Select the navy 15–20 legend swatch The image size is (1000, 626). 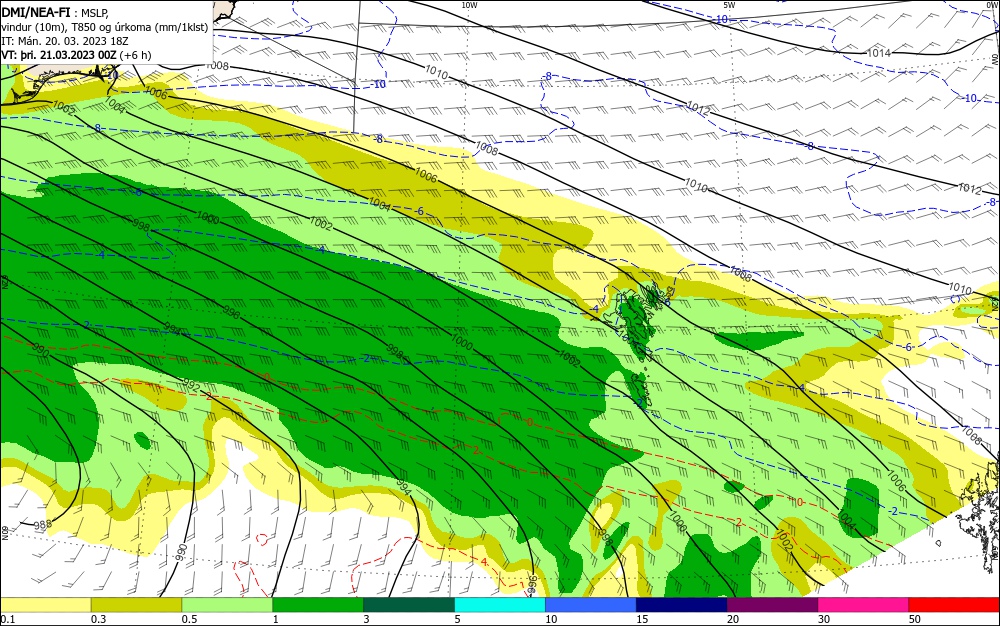pos(682,605)
